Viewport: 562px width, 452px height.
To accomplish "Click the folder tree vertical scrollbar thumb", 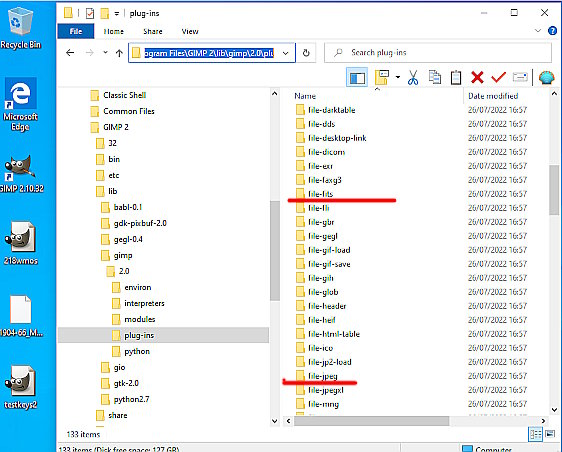I will [x=275, y=250].
